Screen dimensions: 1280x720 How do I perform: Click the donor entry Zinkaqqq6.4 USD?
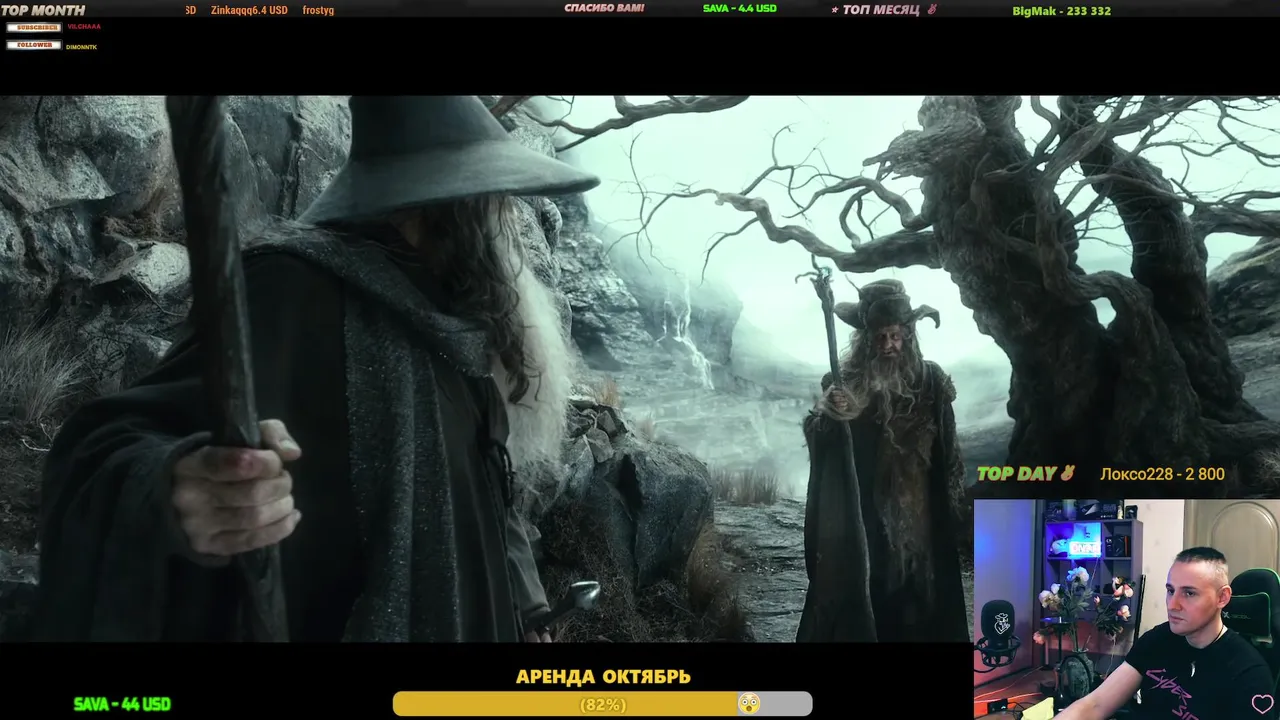249,10
